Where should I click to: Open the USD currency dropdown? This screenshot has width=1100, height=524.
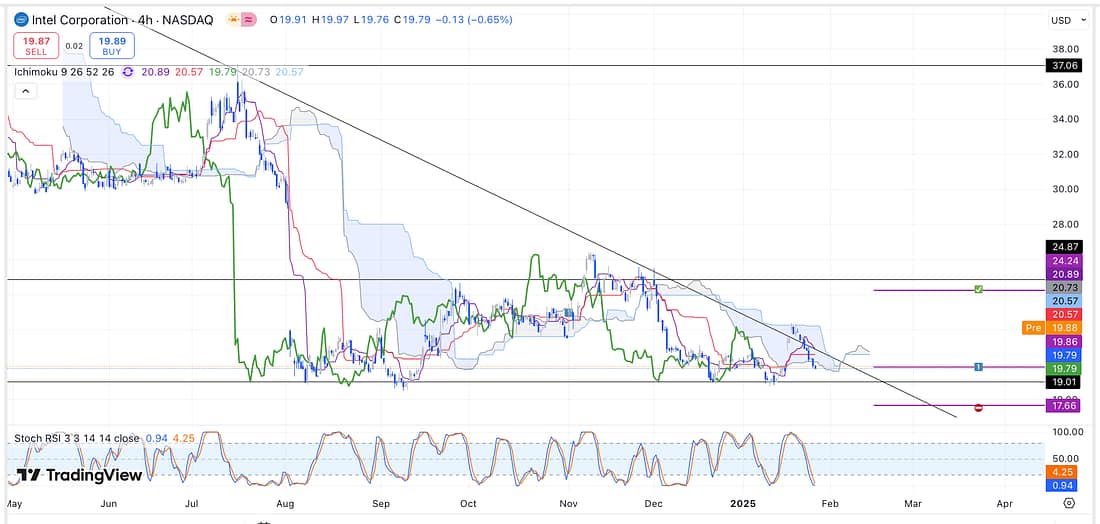[x=1063, y=20]
